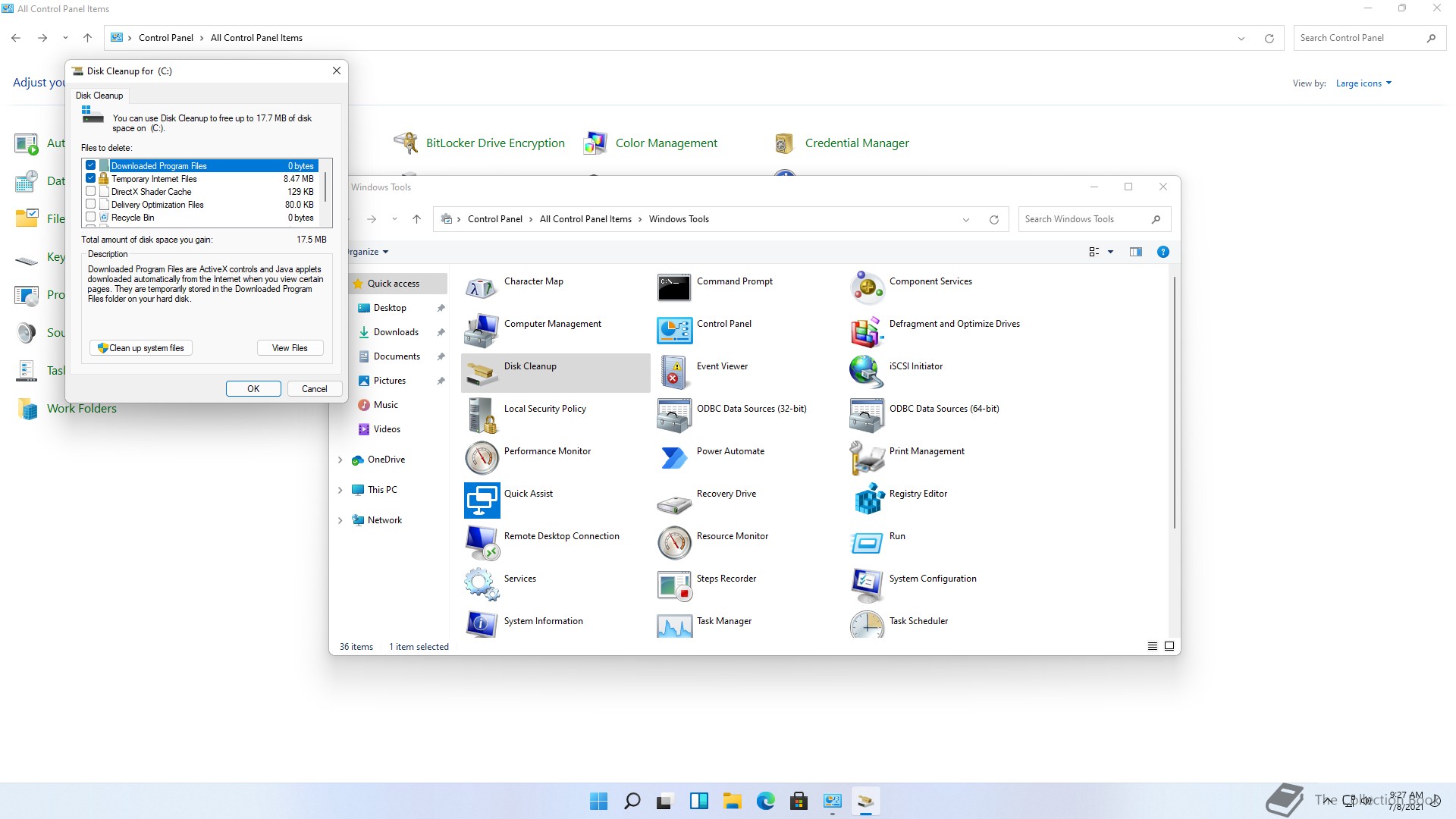This screenshot has height=819, width=1456.
Task: Confirm Disk Cleanup with OK
Action: click(253, 389)
